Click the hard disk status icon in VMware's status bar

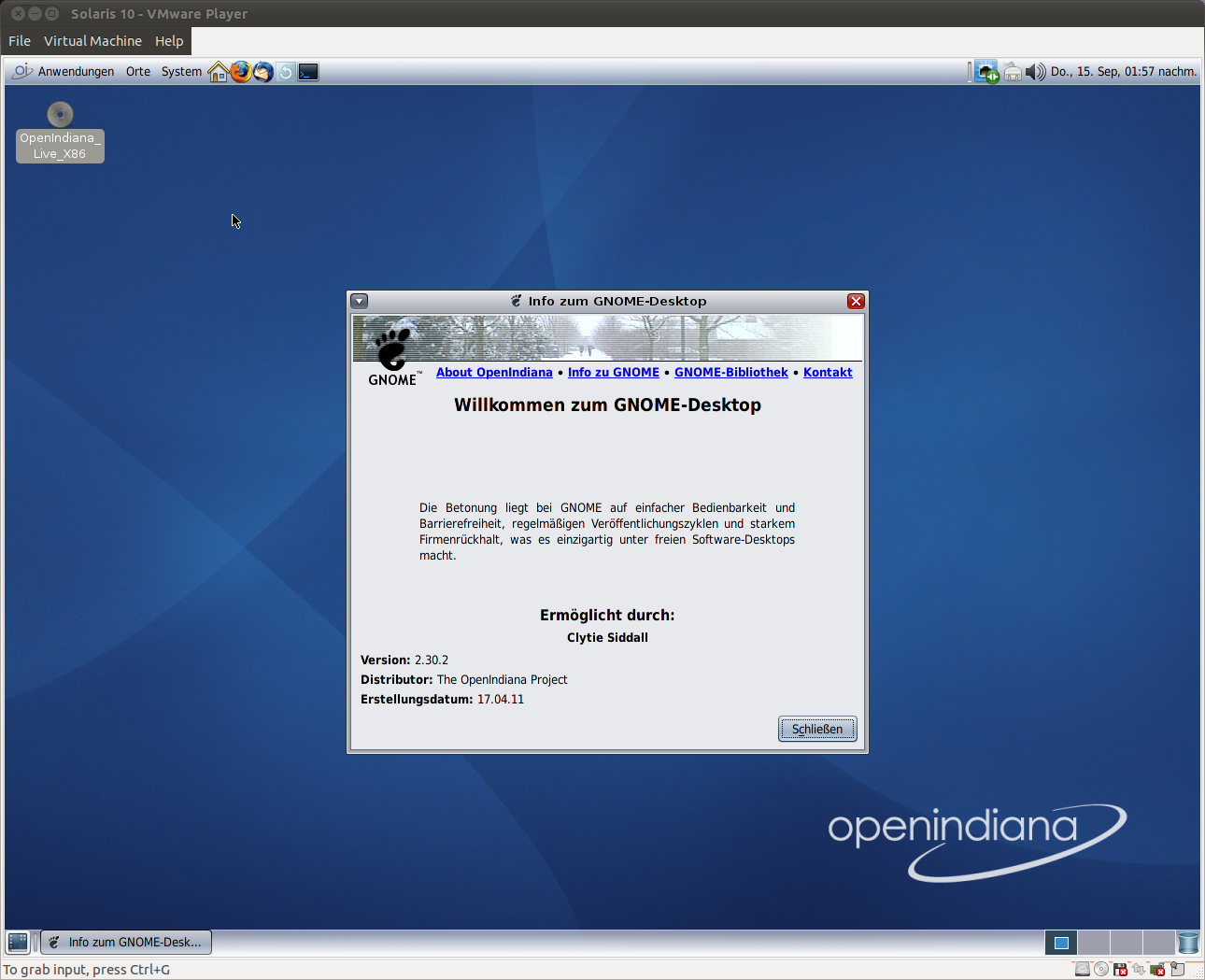pos(1082,970)
